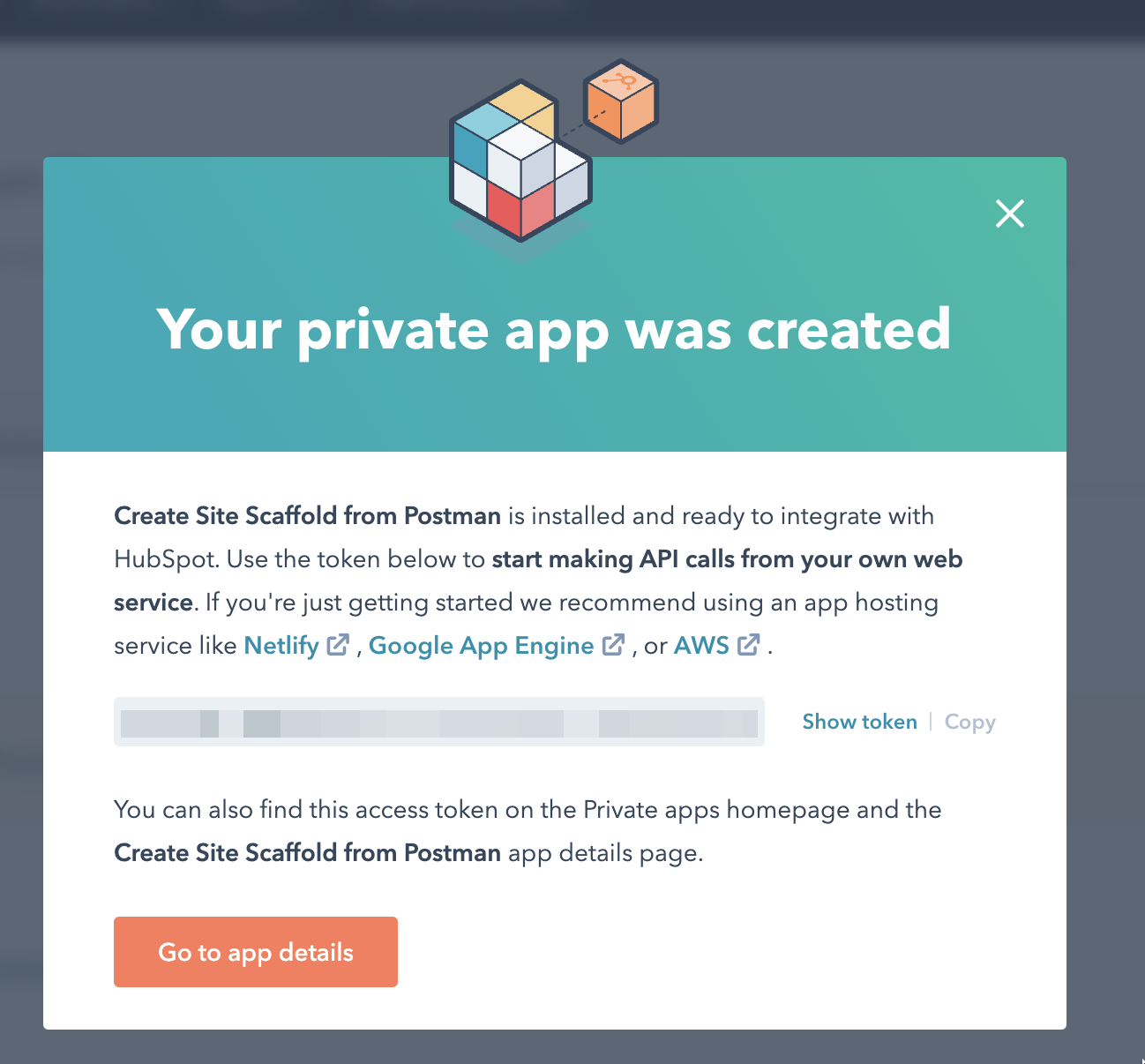Viewport: 1145px width, 1064px height.
Task: Click the external link icon beside Netlify
Action: (x=338, y=645)
